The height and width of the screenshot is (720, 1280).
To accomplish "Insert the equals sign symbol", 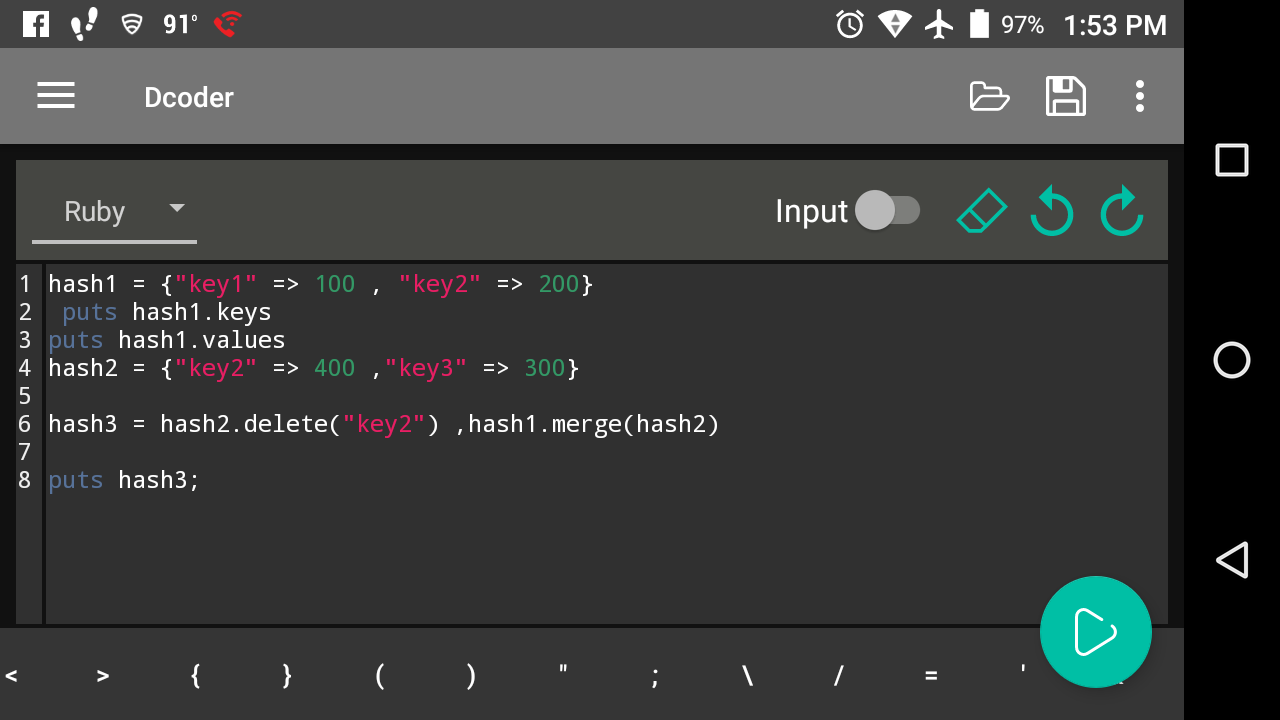I will click(931, 676).
